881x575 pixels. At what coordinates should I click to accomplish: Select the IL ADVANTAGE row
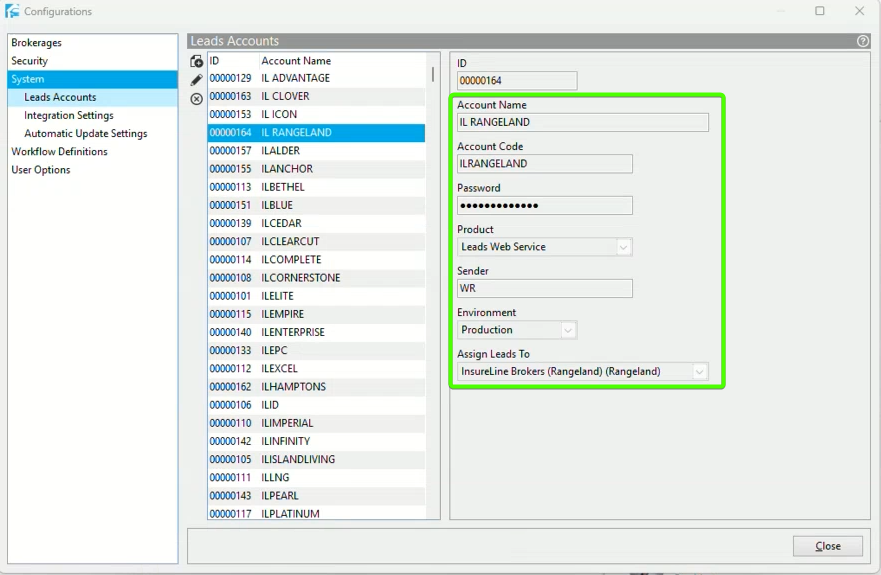(316, 78)
